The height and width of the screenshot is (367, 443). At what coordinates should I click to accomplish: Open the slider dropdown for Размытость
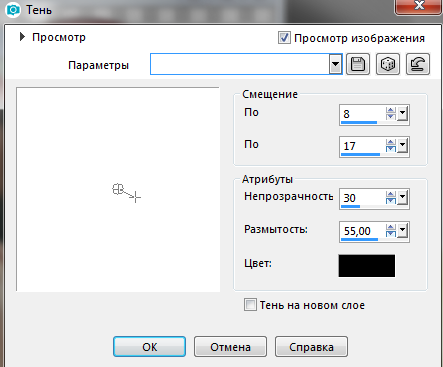point(402,230)
